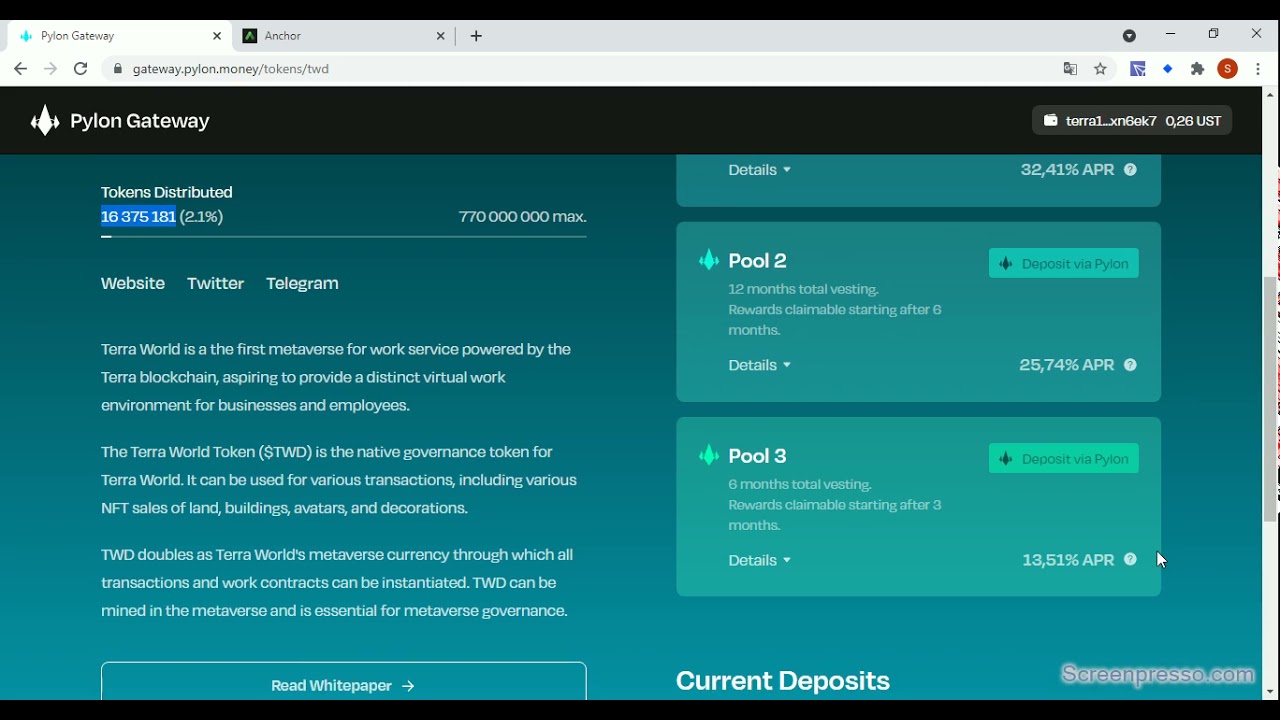This screenshot has height=720, width=1280.
Task: Click the 25,74% APR value
Action: [1066, 365]
